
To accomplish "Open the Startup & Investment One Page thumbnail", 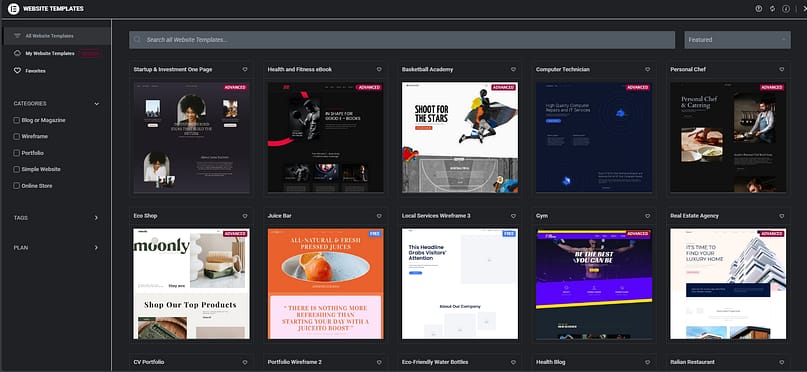I will point(191,137).
